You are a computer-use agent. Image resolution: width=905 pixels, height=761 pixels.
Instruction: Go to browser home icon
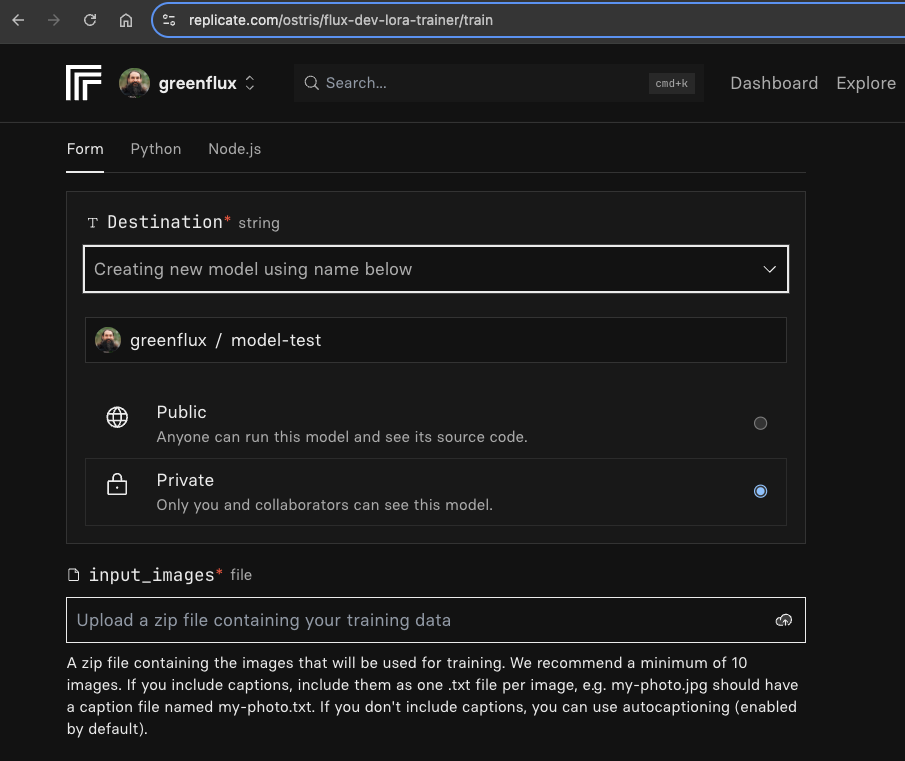pos(126,20)
